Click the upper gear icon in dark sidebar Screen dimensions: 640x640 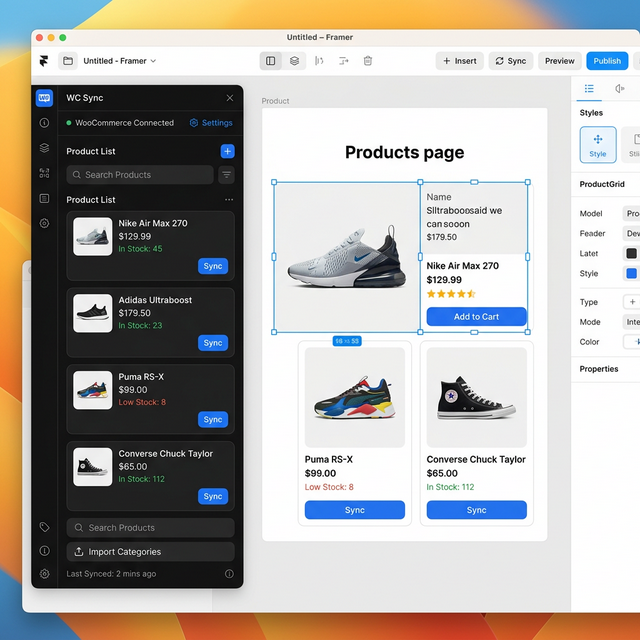pyautogui.click(x=44, y=223)
